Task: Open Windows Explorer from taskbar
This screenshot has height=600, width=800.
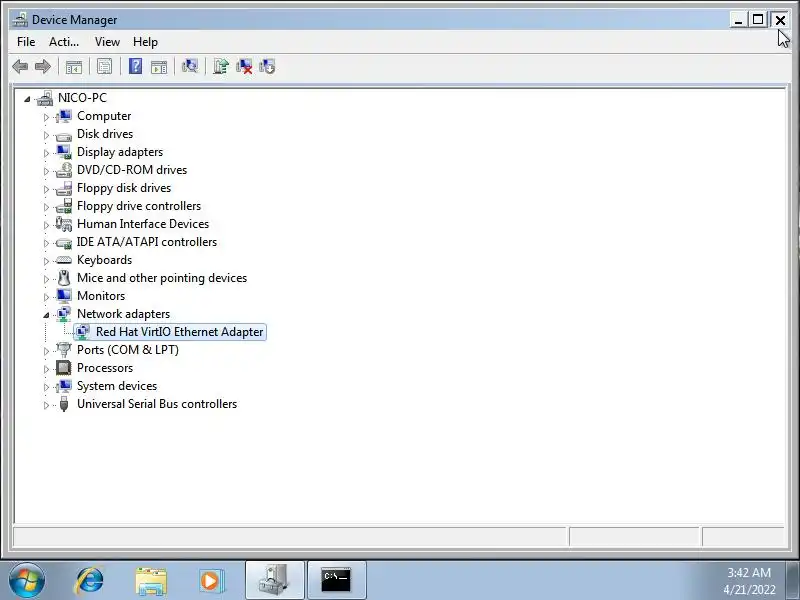Action: [x=151, y=581]
